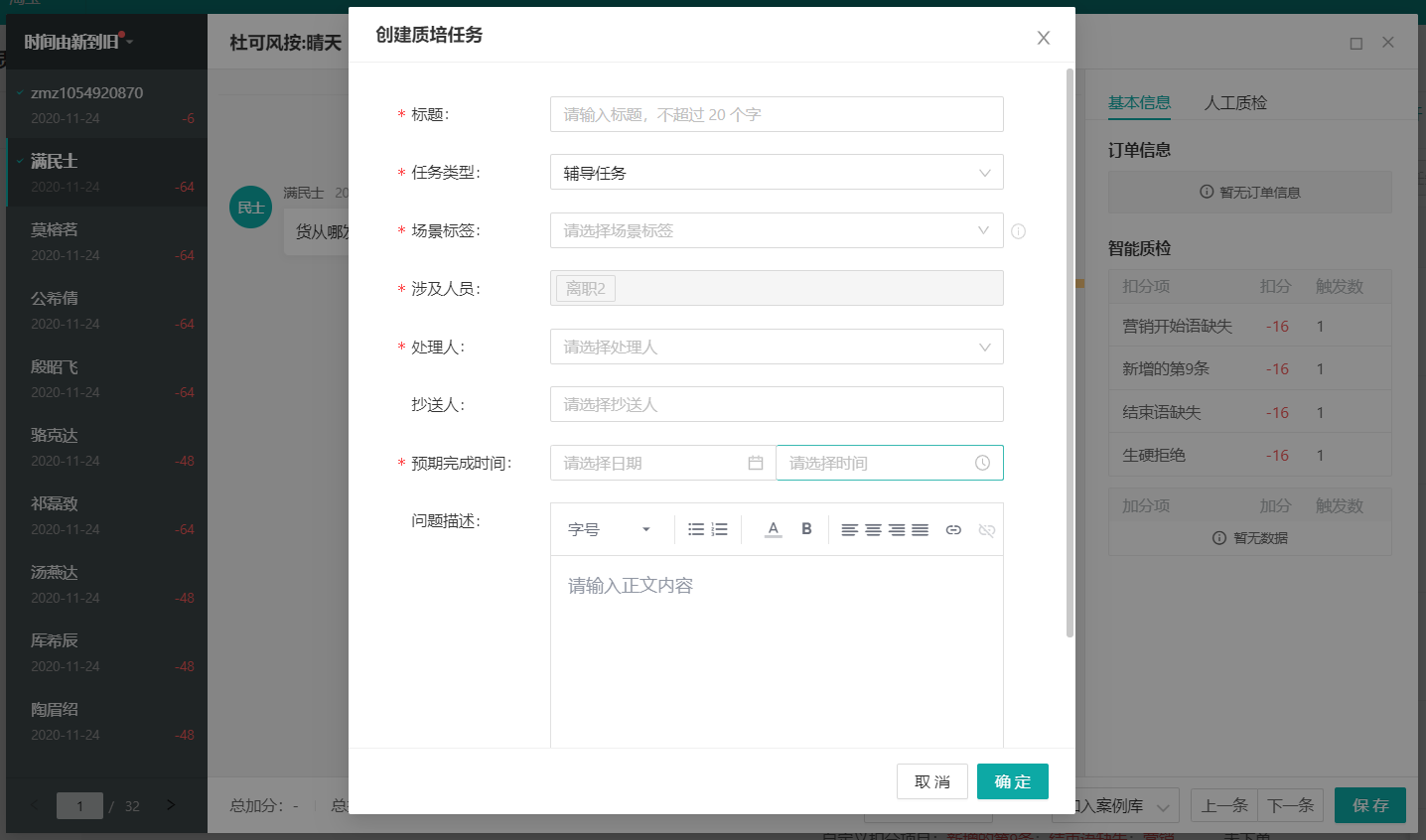Screen dimensions: 1426x840
Task: Select zmz1054920870 in the session list
Action: 106,104
